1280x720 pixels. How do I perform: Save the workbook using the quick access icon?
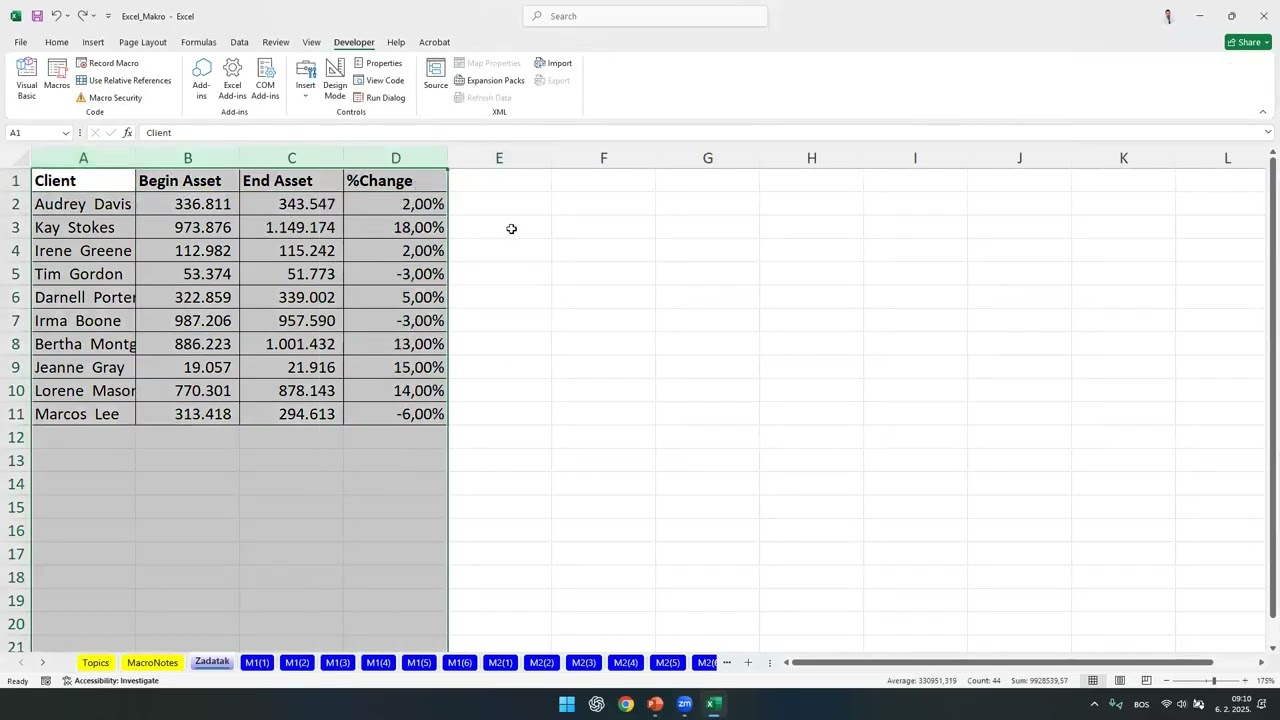pos(37,16)
